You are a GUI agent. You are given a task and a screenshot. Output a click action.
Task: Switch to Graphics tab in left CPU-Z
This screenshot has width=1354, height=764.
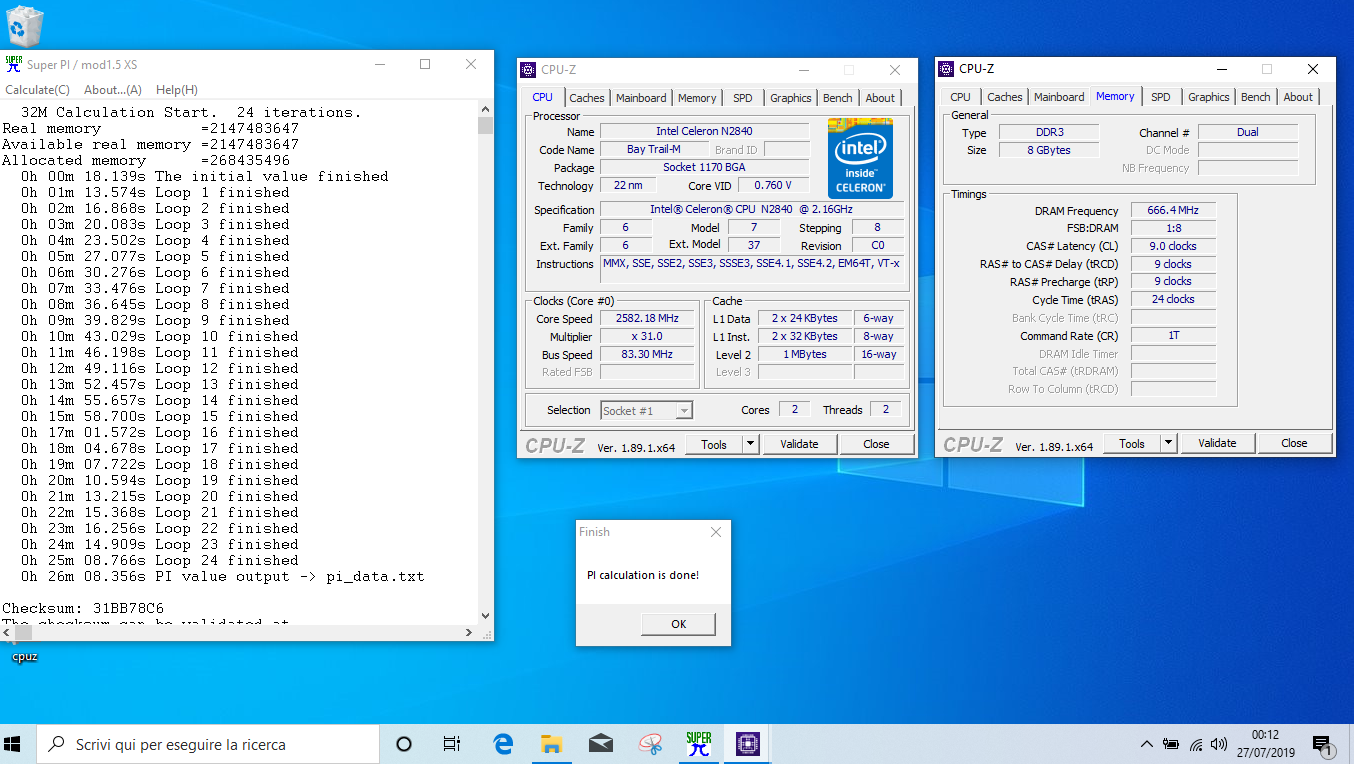(x=791, y=98)
